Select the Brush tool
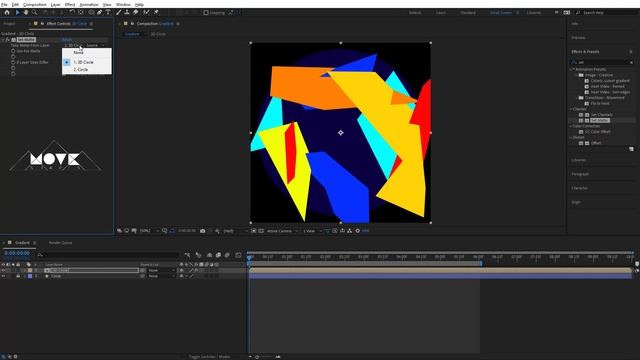The image size is (640, 360). [118, 13]
